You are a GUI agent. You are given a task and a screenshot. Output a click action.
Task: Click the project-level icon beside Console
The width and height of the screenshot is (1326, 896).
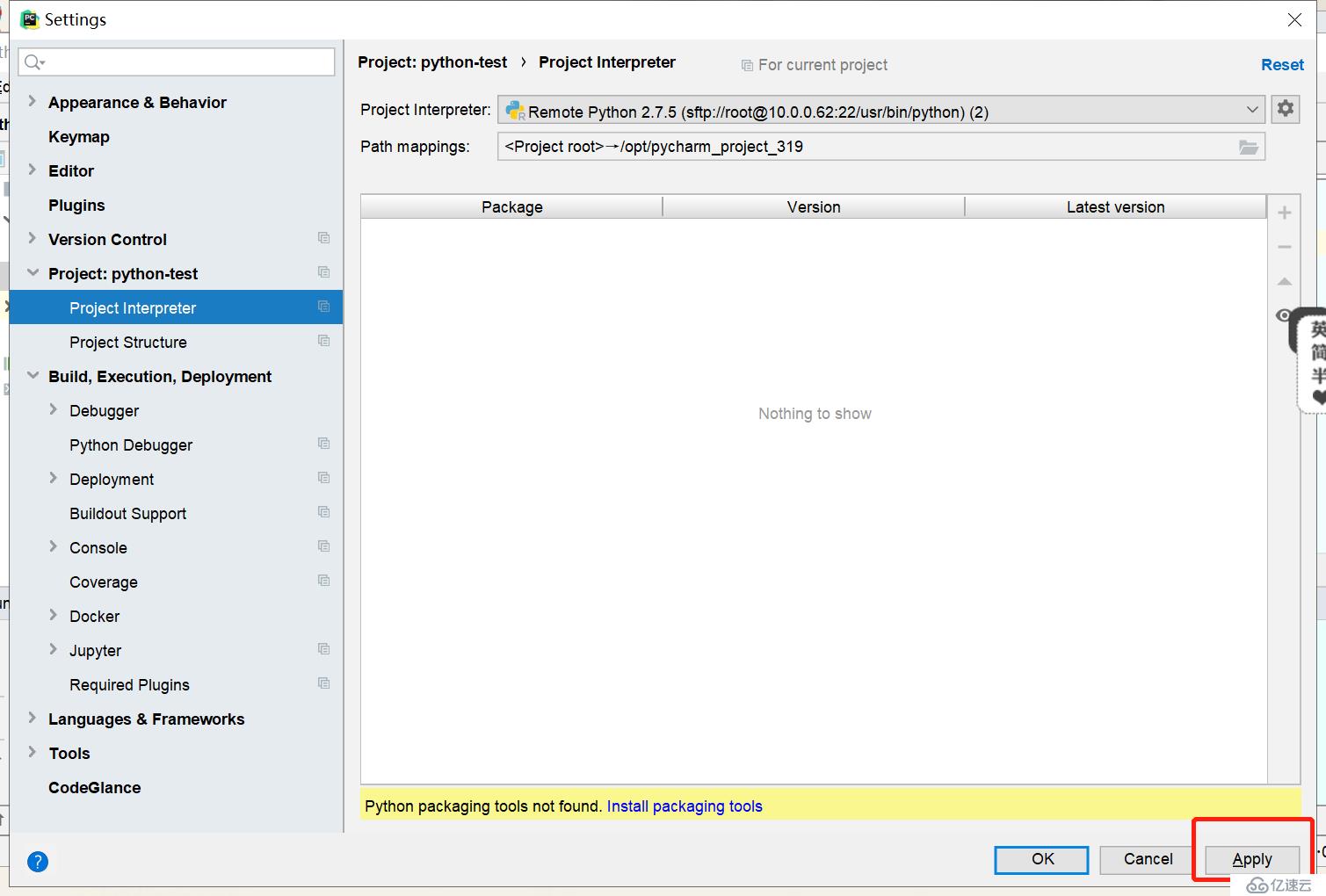(323, 546)
